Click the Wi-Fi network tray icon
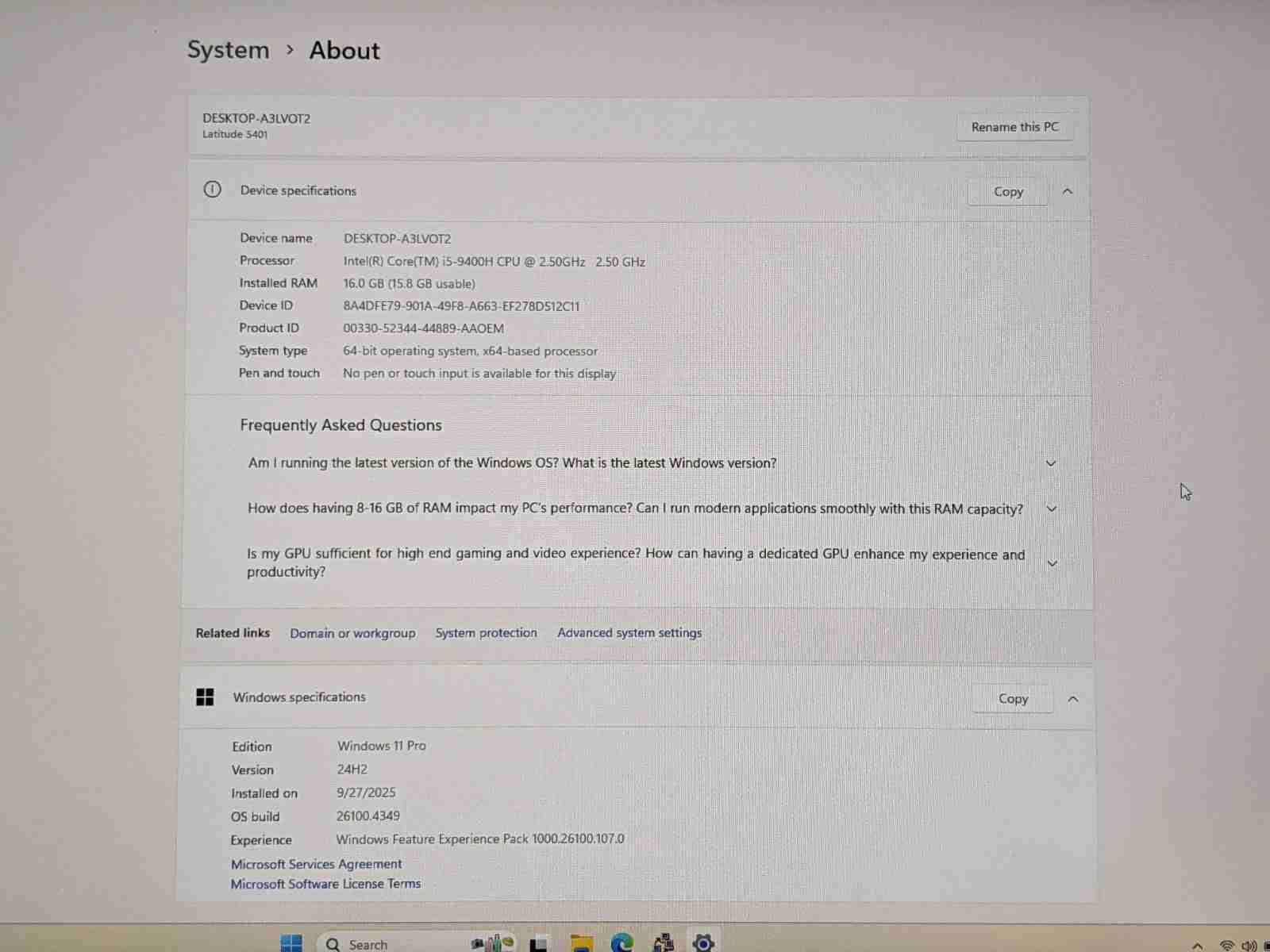Image resolution: width=1270 pixels, height=952 pixels. [x=1226, y=946]
